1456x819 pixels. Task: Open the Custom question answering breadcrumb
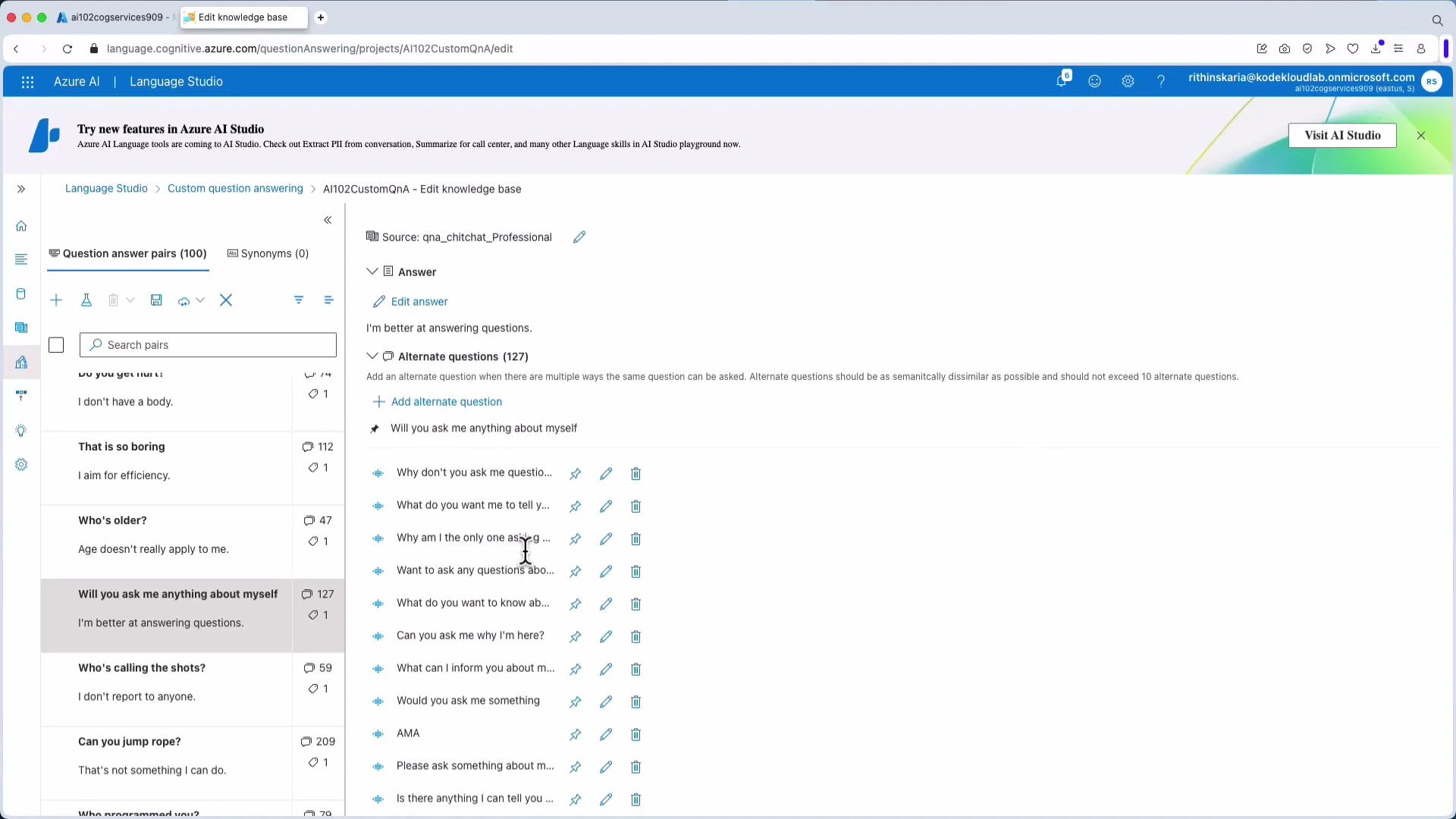[235, 188]
